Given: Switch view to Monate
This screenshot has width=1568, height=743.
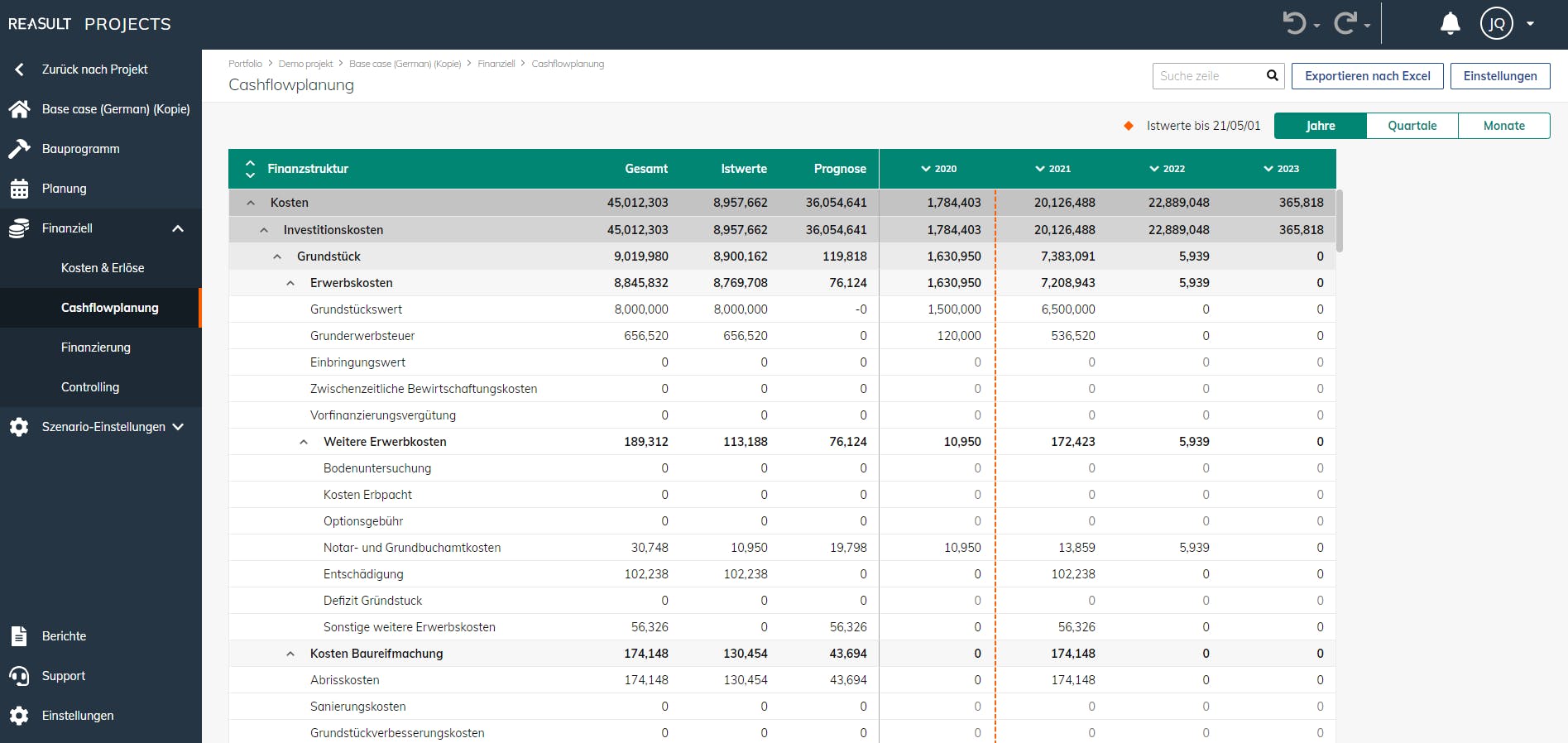Looking at the screenshot, I should (1503, 126).
